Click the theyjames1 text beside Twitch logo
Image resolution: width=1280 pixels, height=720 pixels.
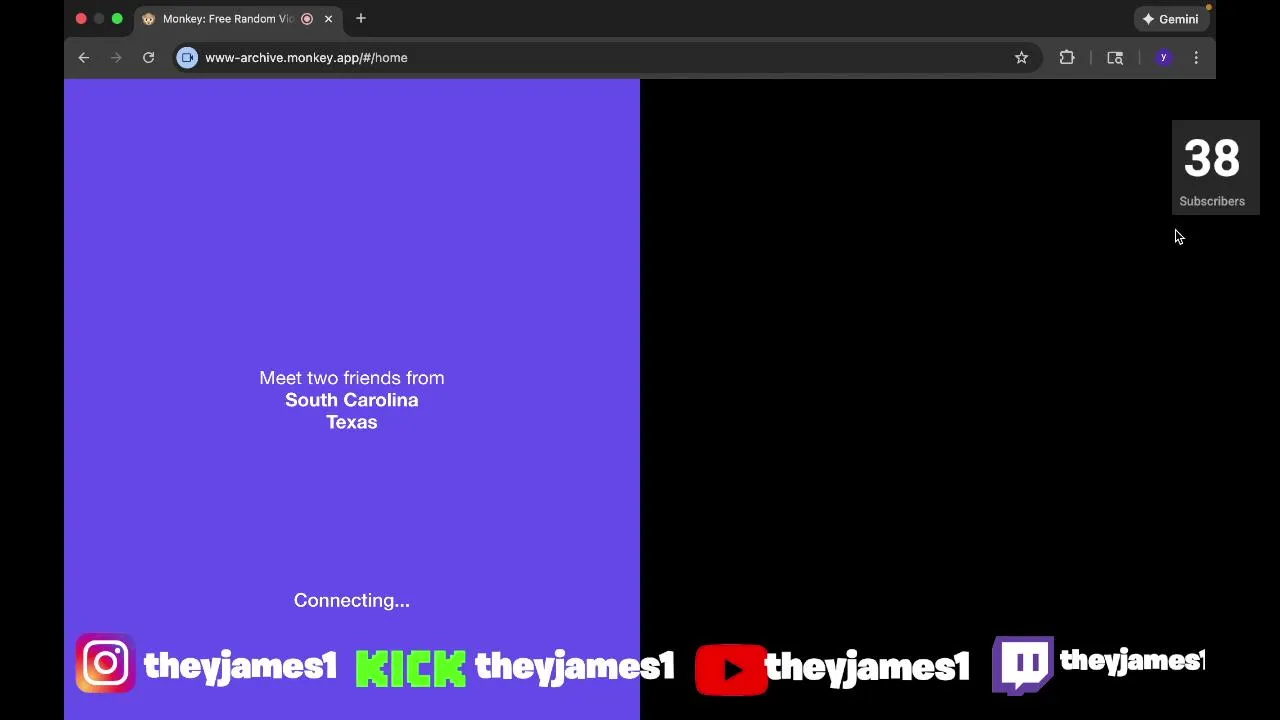click(x=1132, y=660)
